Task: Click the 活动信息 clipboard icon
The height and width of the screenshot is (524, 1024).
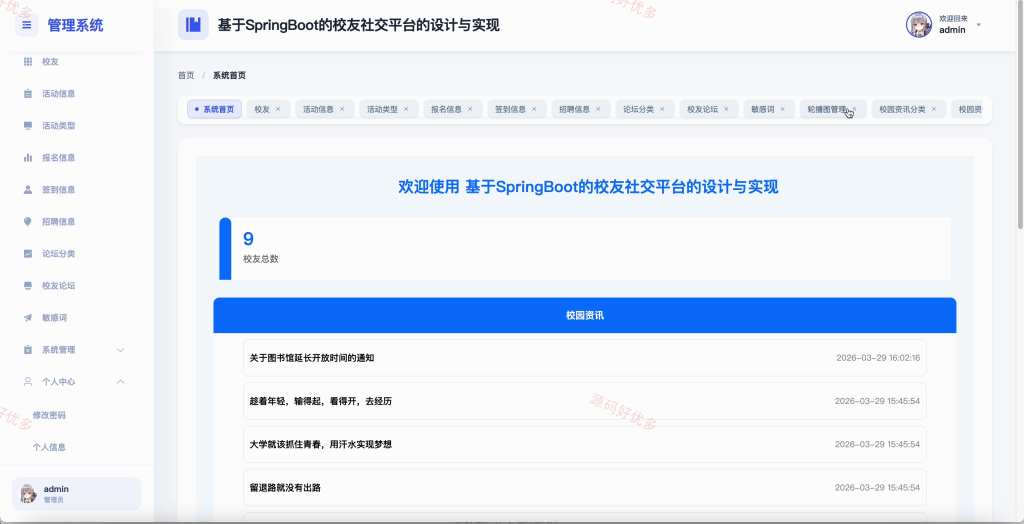Action: [27, 93]
